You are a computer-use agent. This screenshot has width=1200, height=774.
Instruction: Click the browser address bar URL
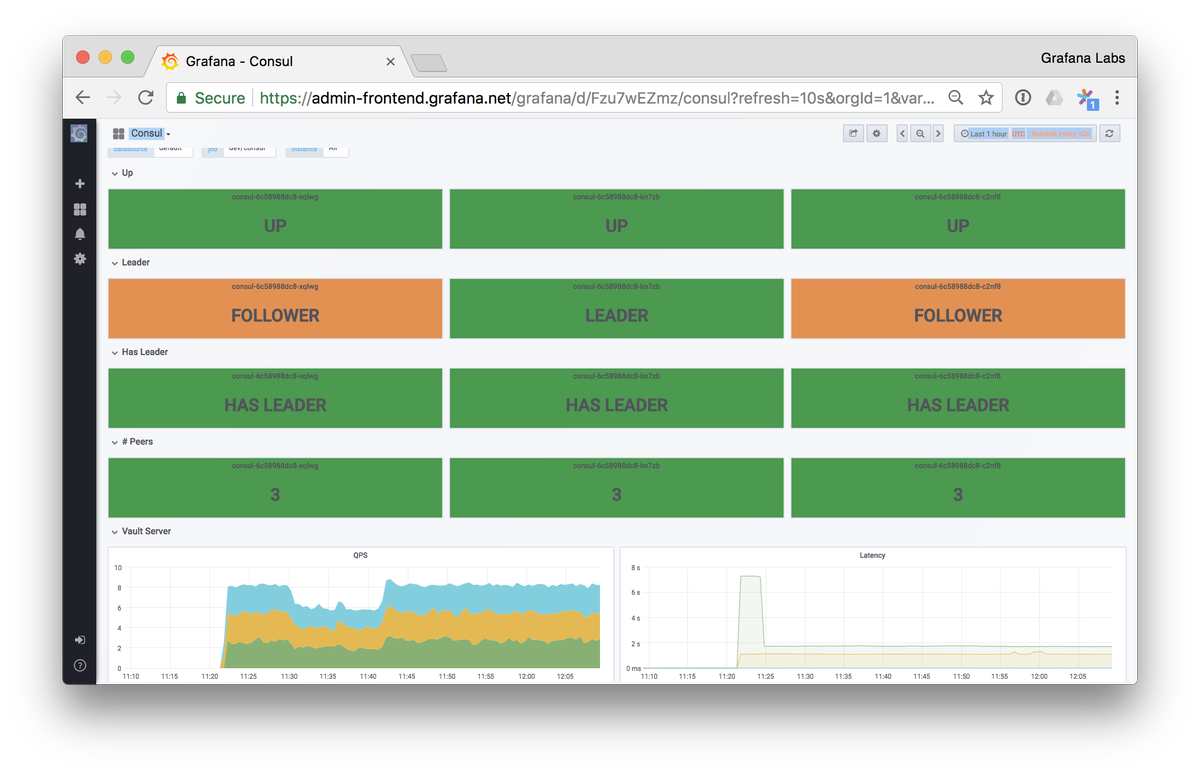tap(597, 98)
